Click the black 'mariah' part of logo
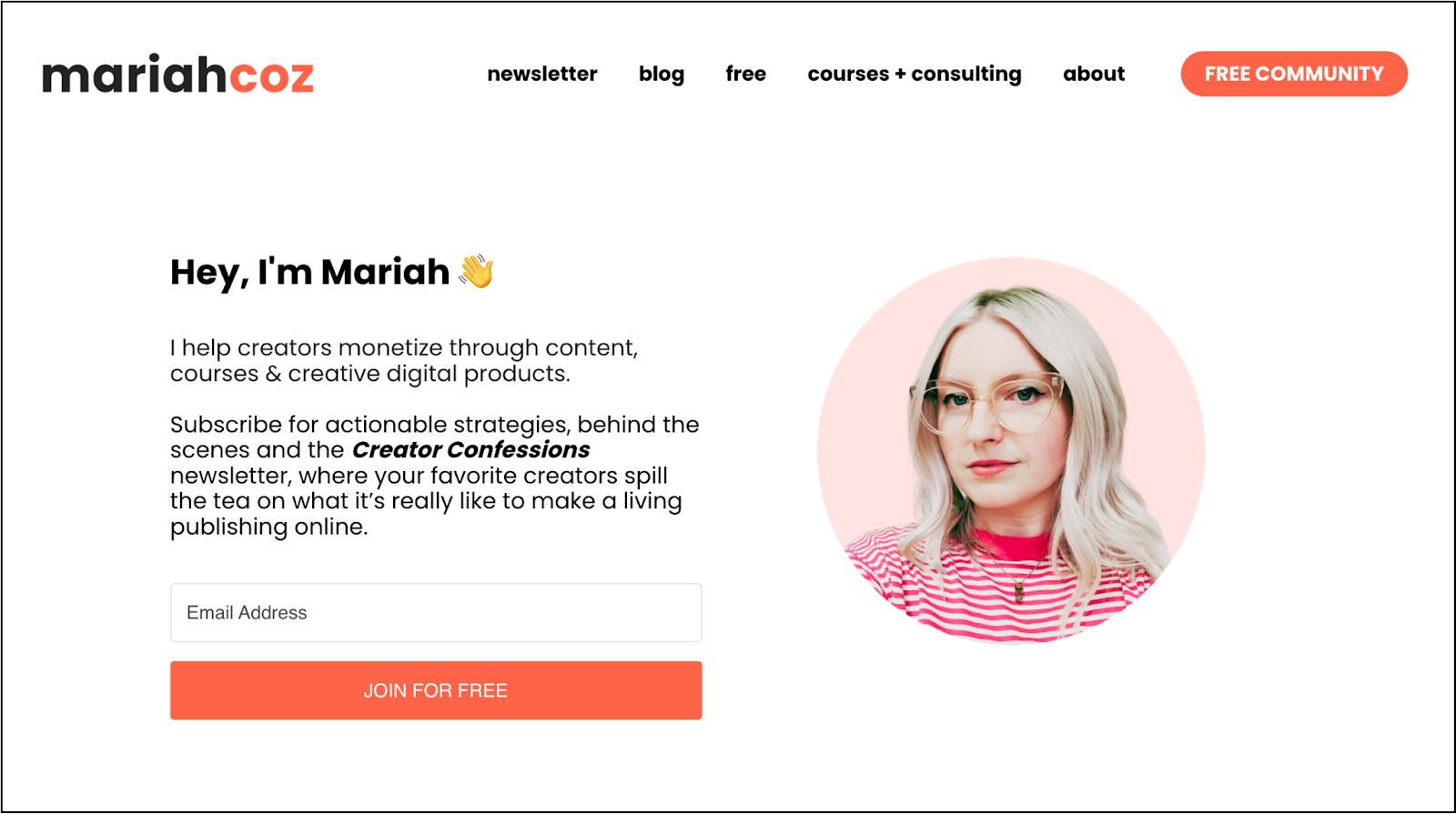Image resolution: width=1456 pixels, height=814 pixels. click(135, 75)
